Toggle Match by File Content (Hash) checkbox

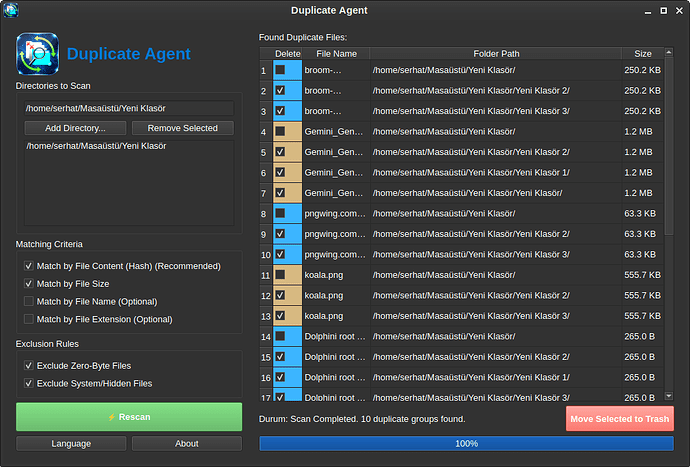tap(29, 266)
